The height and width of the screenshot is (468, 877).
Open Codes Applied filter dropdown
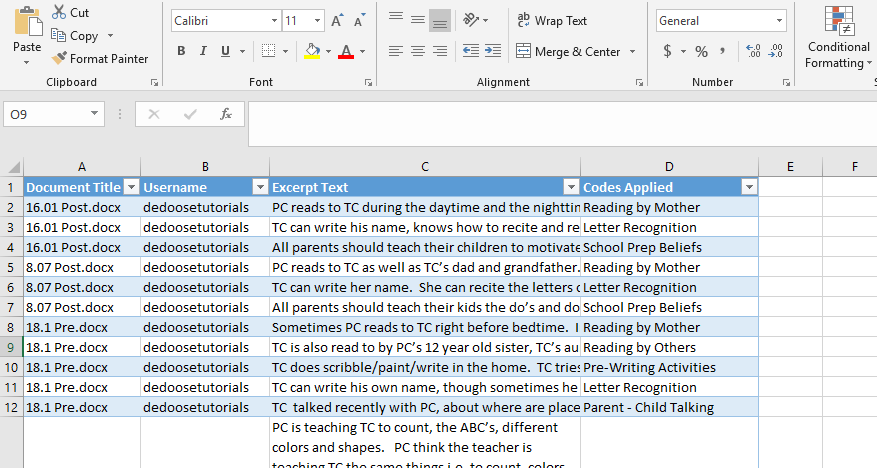(749, 187)
